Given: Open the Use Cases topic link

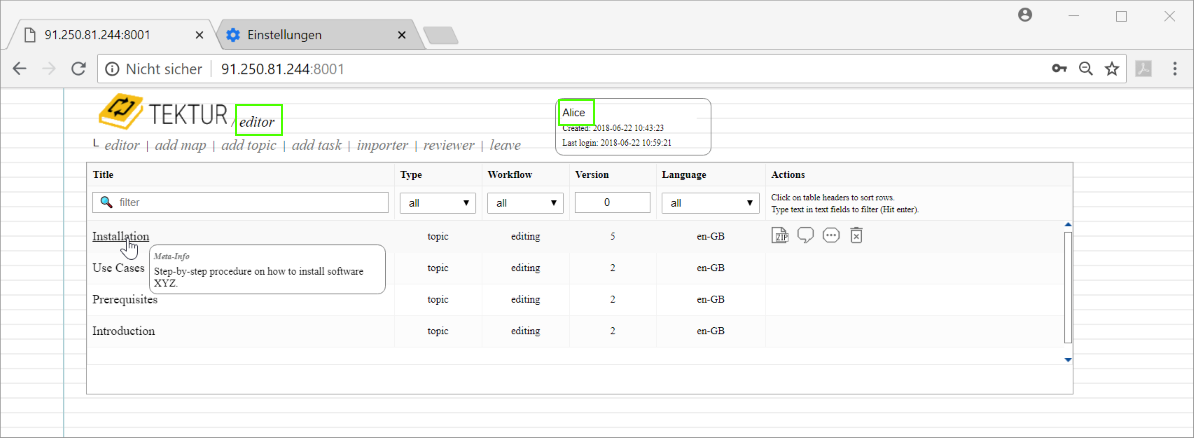Looking at the screenshot, I should pos(118,269).
